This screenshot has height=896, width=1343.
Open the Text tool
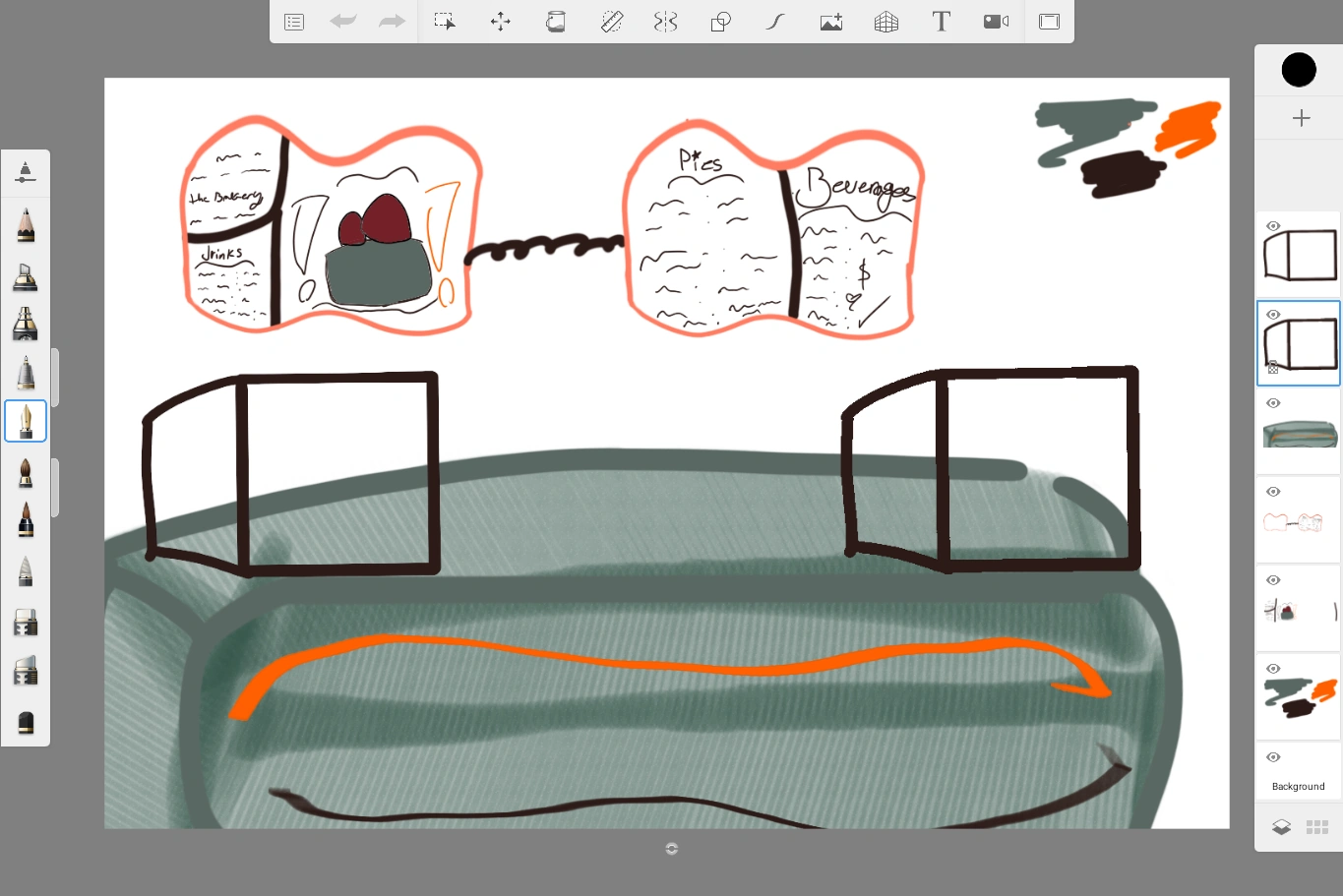coord(941,21)
